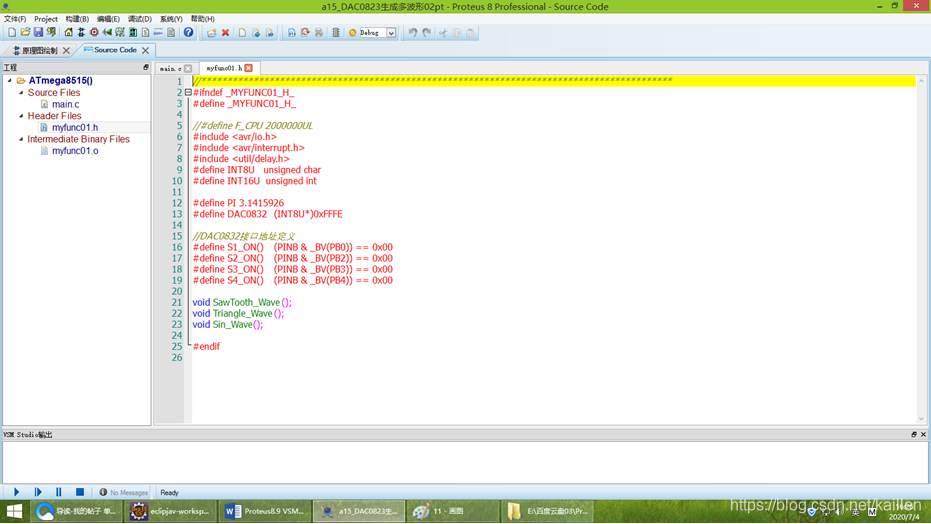Open the 编辑(E) menu
Viewport: 931px width, 524px height.
coord(108,19)
